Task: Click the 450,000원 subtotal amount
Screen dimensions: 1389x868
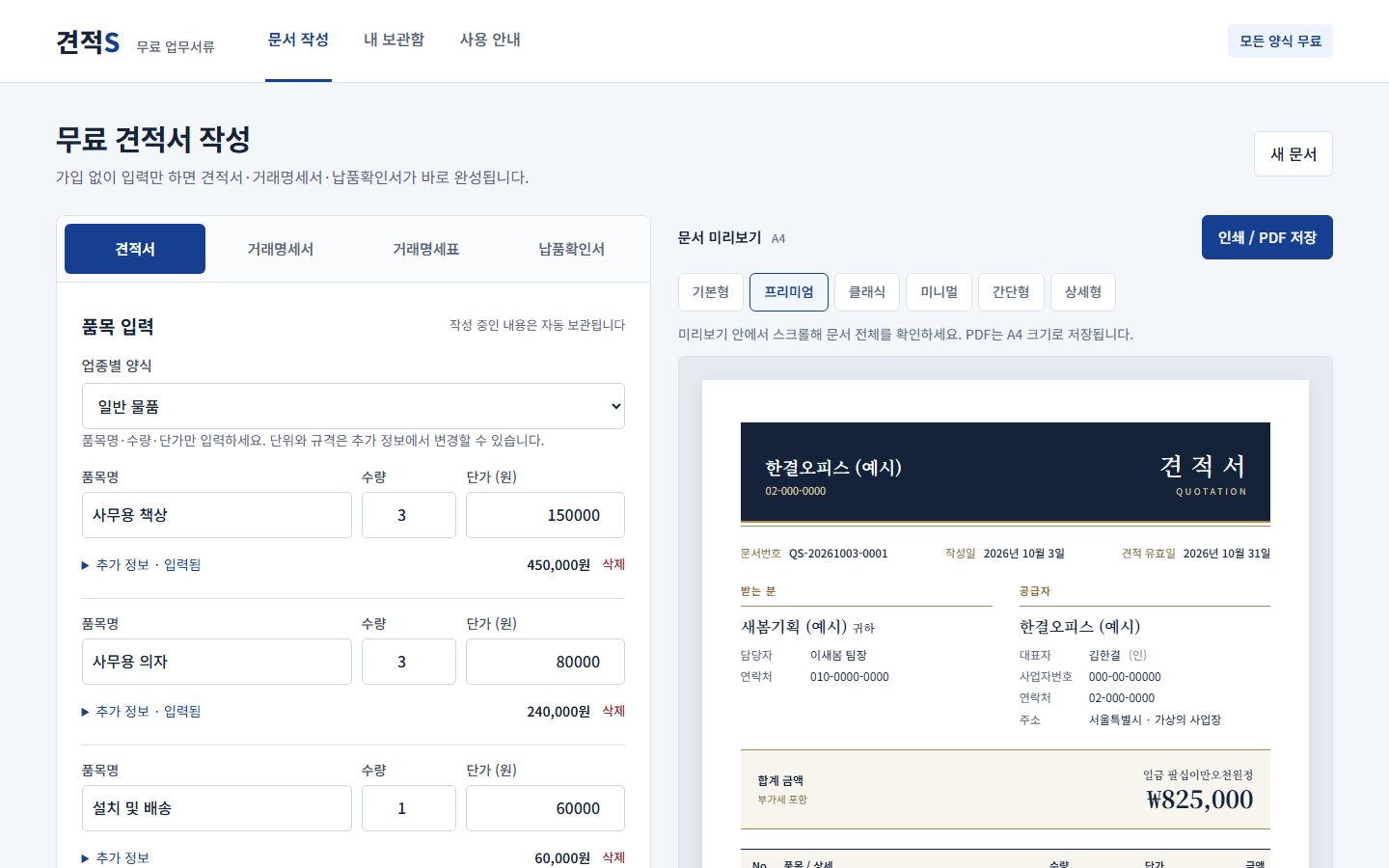Action: [x=558, y=565]
